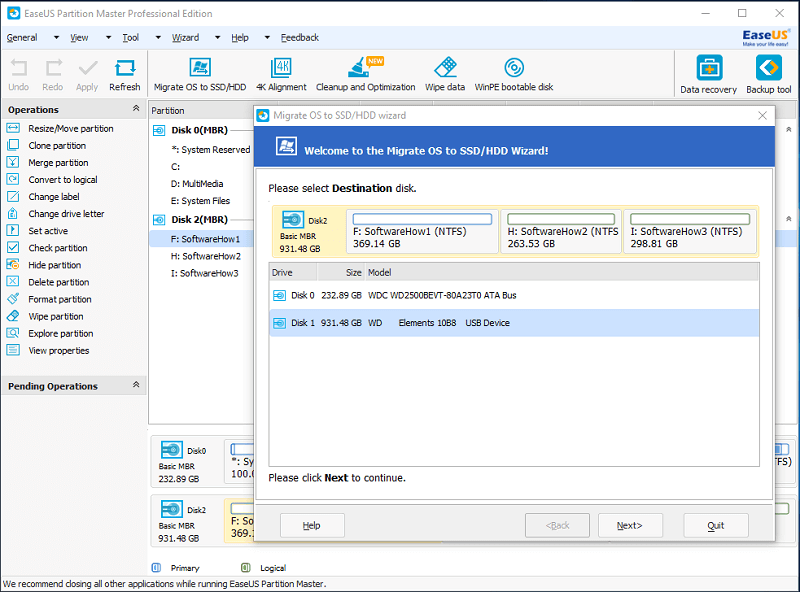Click the Redo toolbar icon
Viewport: 800px width, 592px height.
pyautogui.click(x=53, y=75)
